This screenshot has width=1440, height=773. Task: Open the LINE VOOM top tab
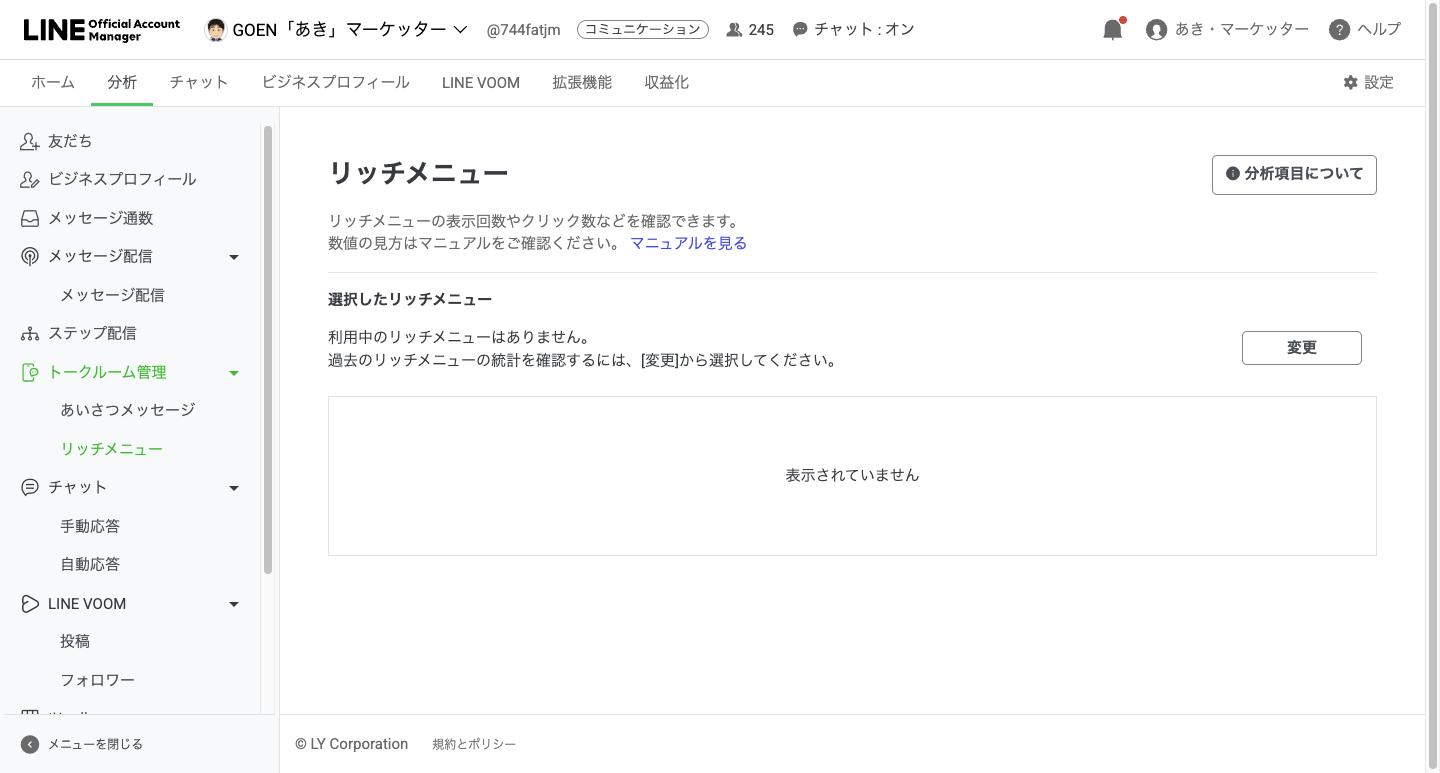(x=481, y=83)
